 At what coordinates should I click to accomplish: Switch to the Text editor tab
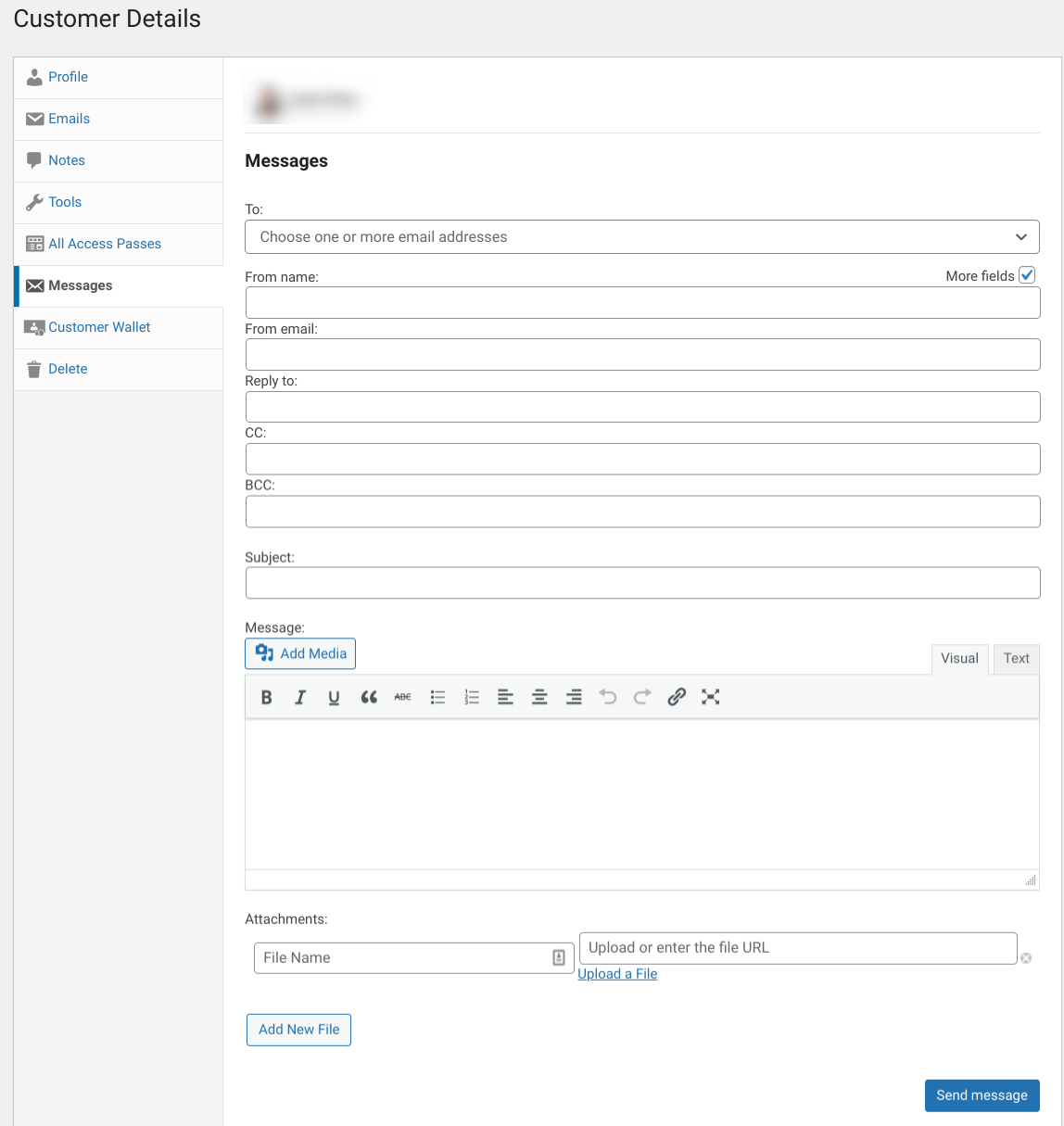point(1016,658)
